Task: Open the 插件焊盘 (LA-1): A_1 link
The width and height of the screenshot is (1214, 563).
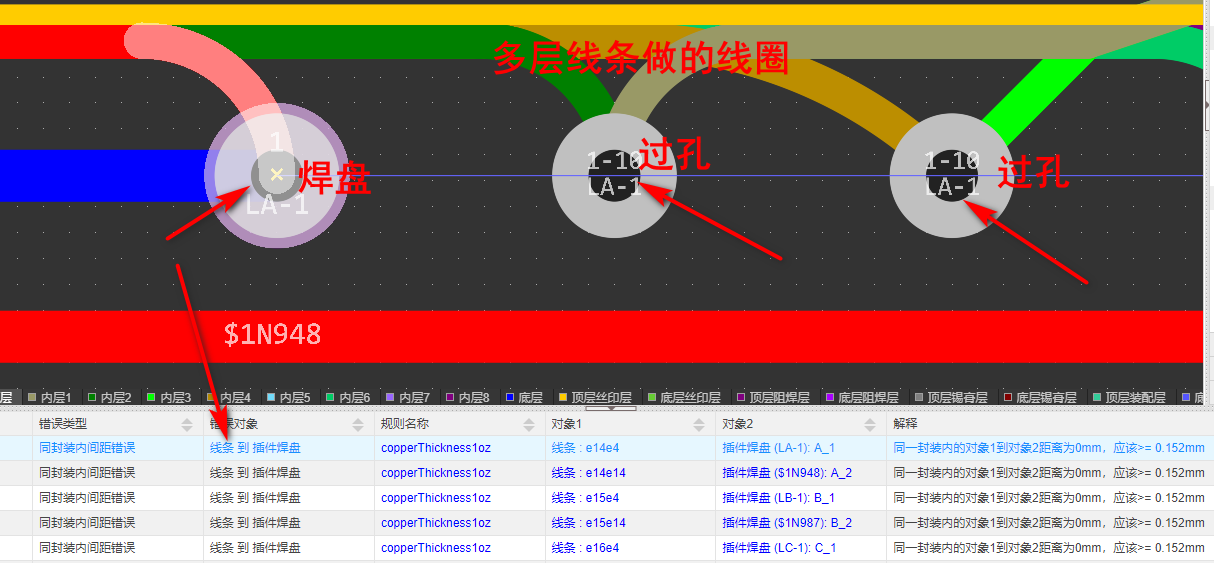Action: (778, 448)
